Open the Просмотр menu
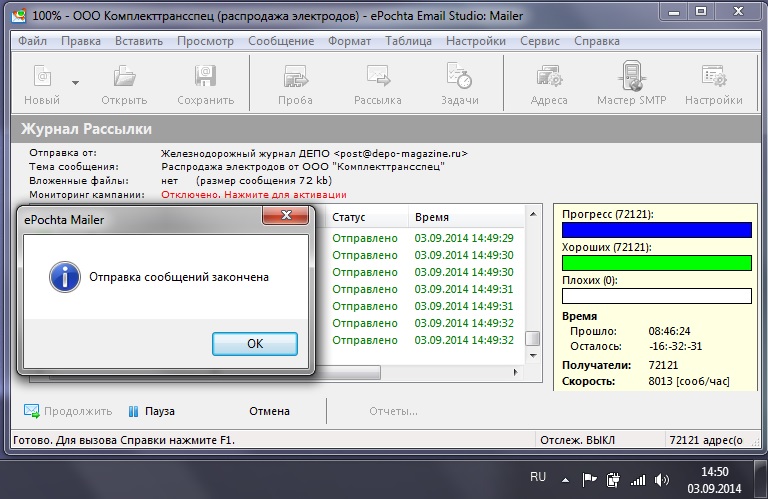Screen dimensions: 768x499 (x=205, y=41)
